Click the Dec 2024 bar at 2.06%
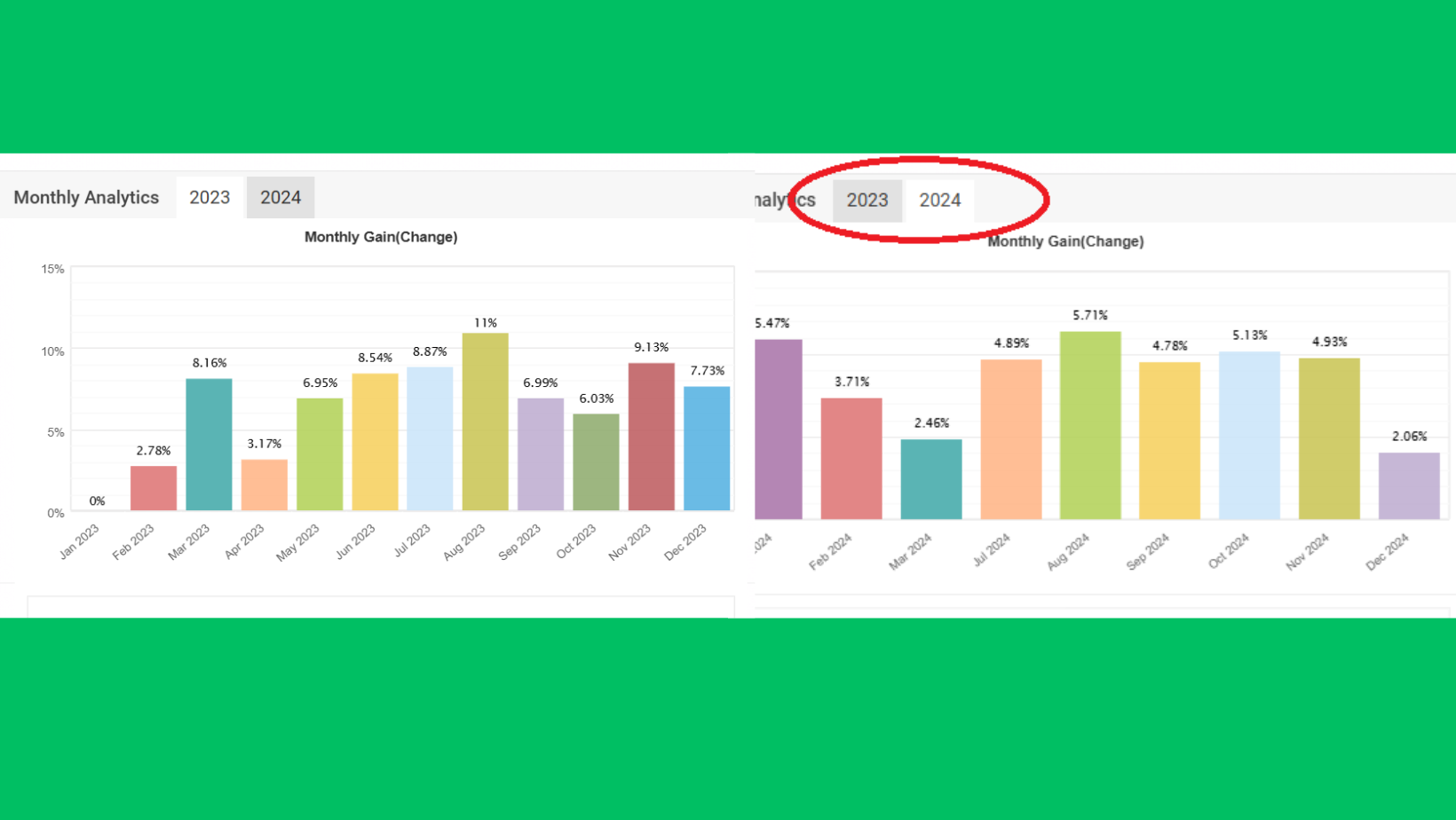 point(1409,486)
